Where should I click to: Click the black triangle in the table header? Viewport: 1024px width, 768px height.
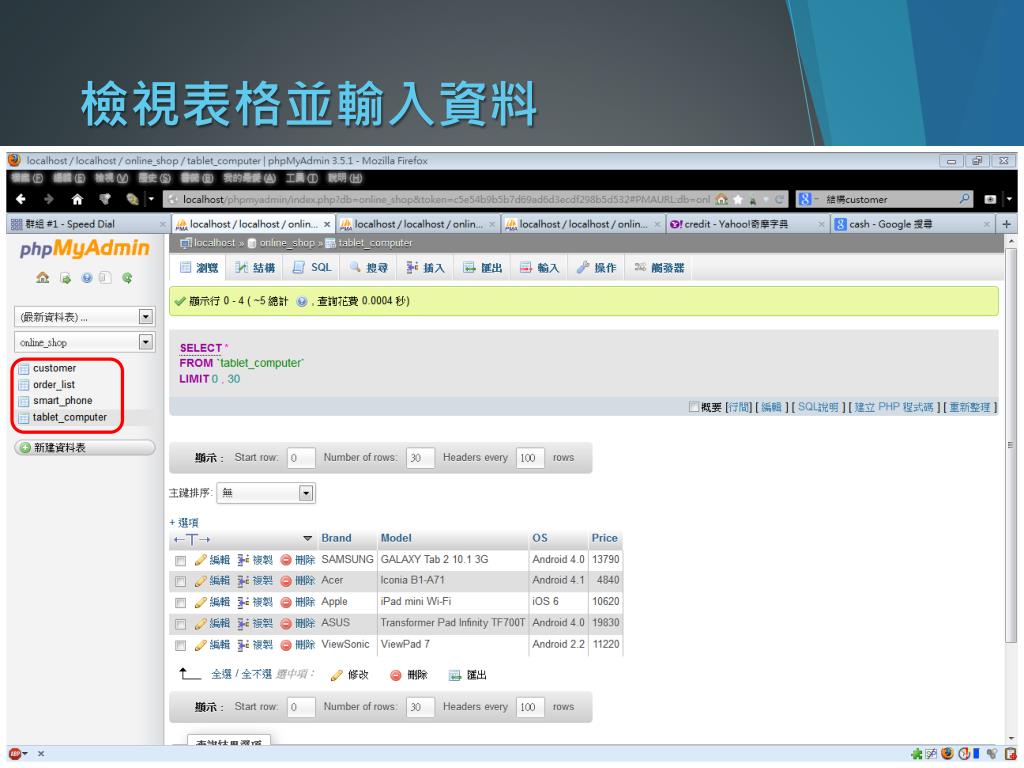tap(308, 538)
